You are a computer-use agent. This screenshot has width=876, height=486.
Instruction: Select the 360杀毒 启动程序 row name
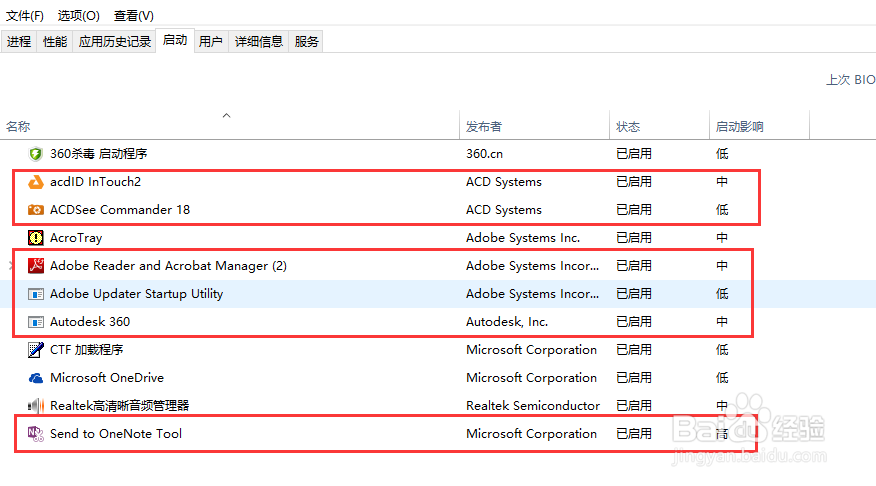(x=98, y=154)
